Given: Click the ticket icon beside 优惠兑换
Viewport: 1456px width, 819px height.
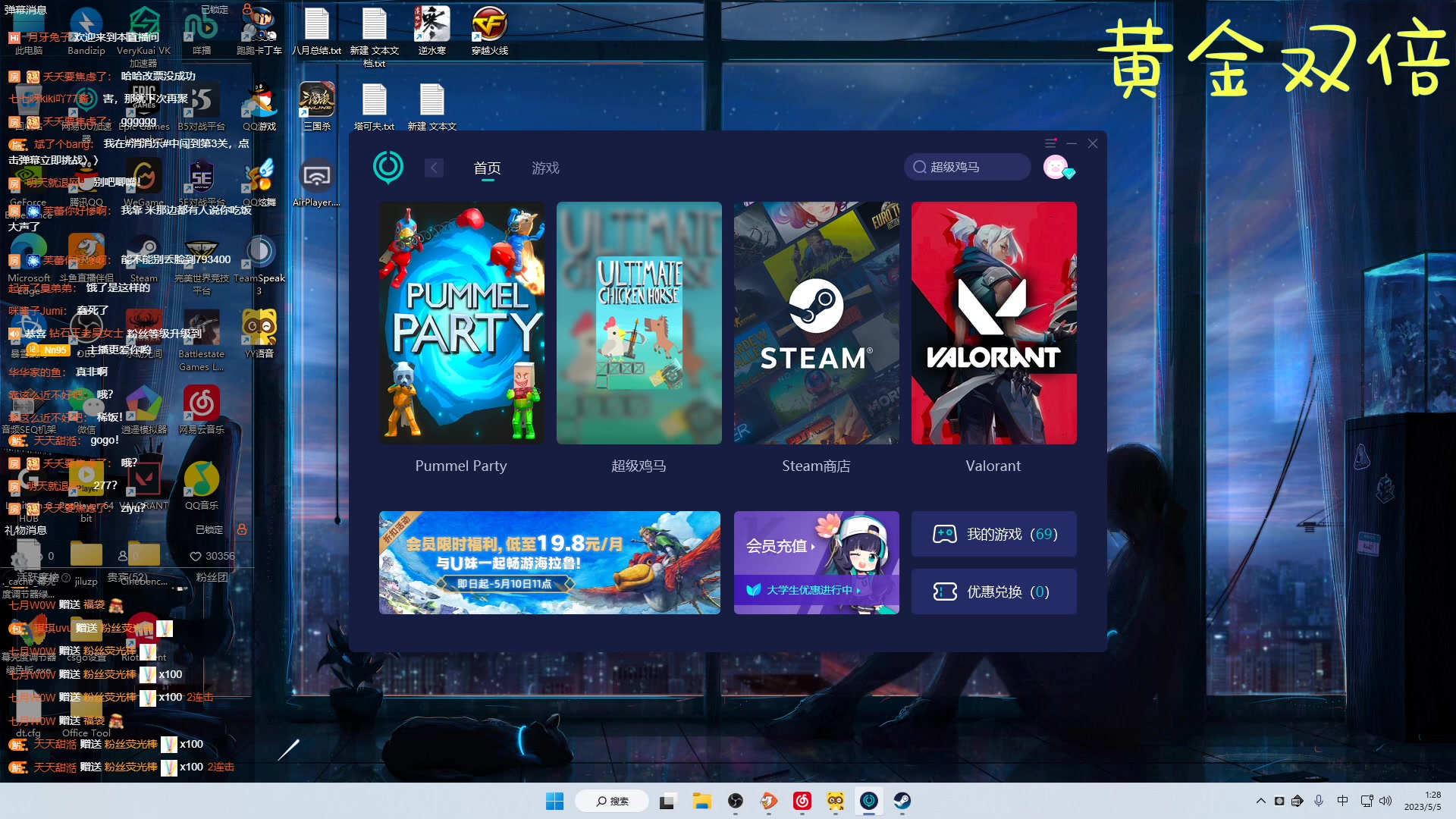Looking at the screenshot, I should [944, 591].
